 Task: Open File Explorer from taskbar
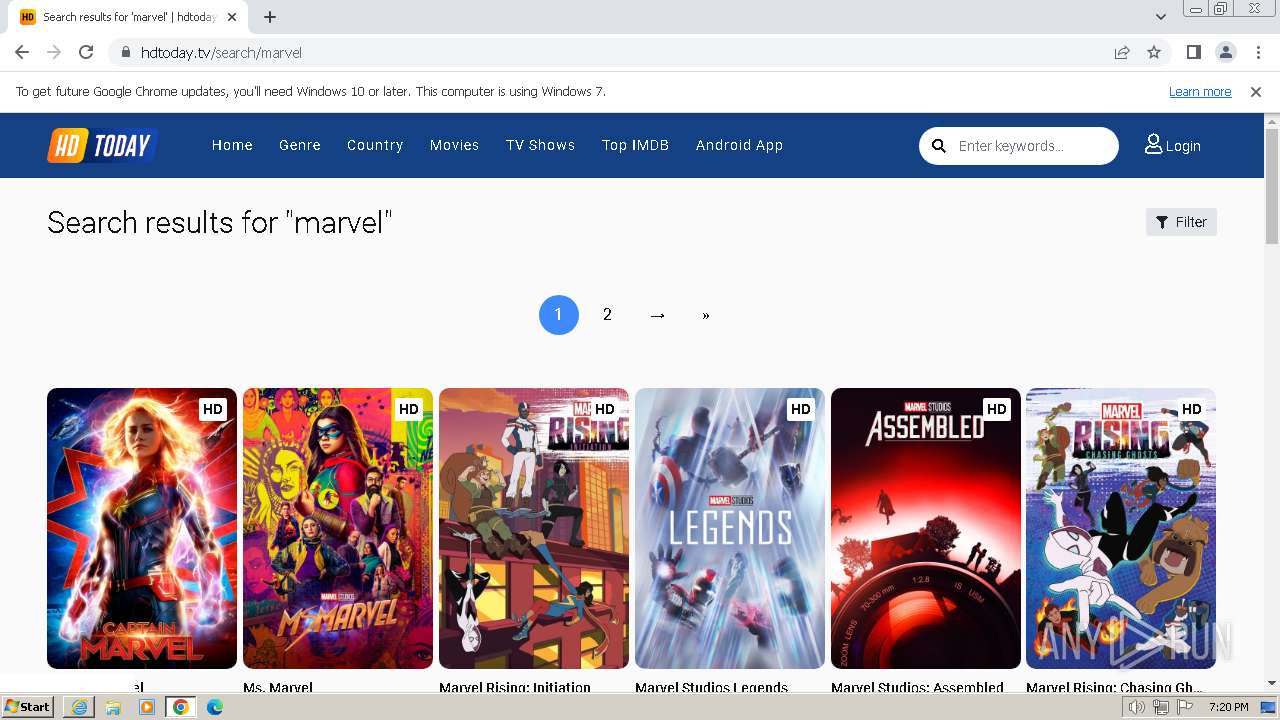(113, 707)
